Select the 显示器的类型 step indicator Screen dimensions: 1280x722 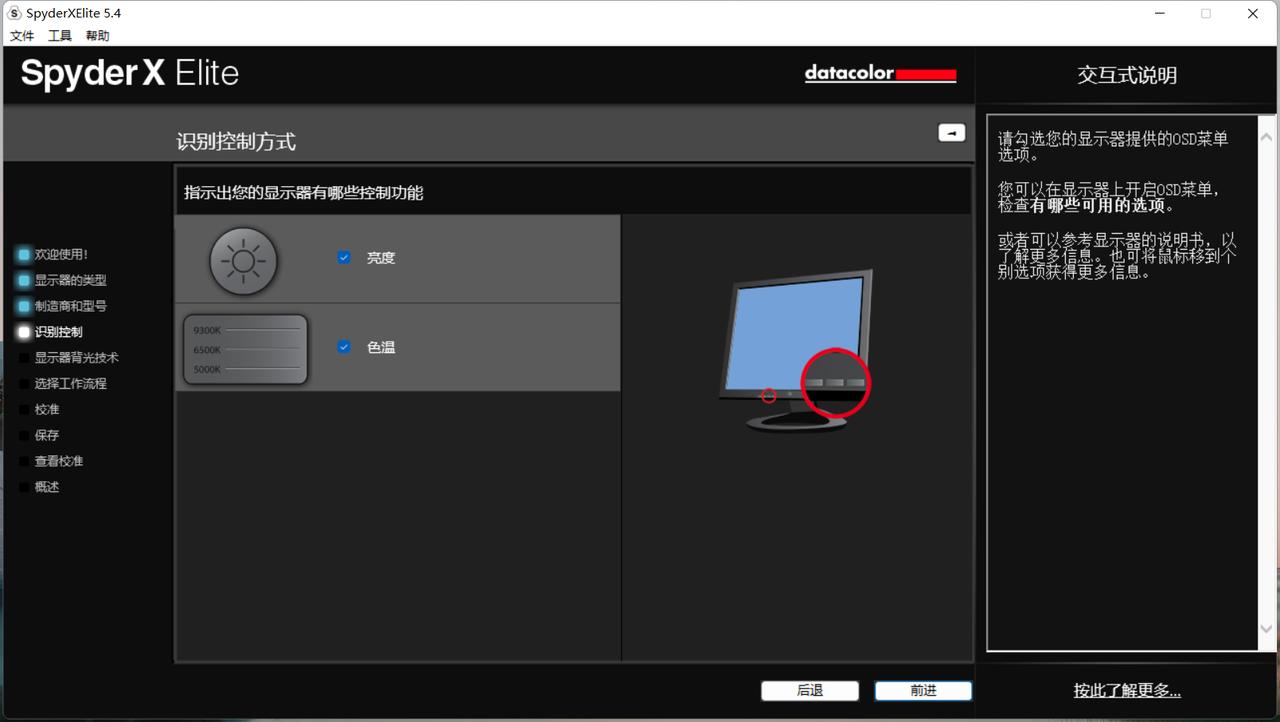(x=24, y=281)
